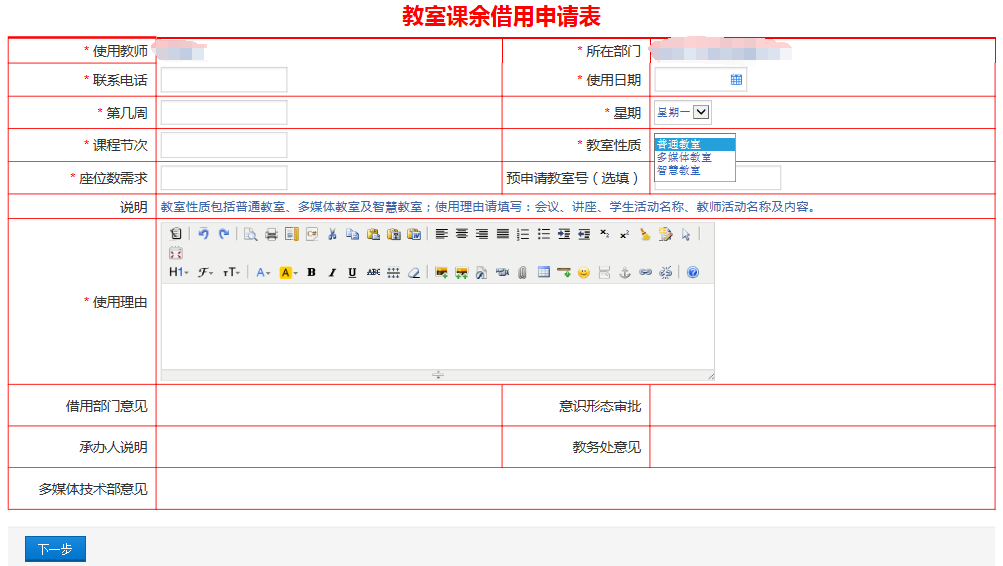Open the 星期 weekday dropdown
Screen dimensions: 1003x566
(x=682, y=113)
